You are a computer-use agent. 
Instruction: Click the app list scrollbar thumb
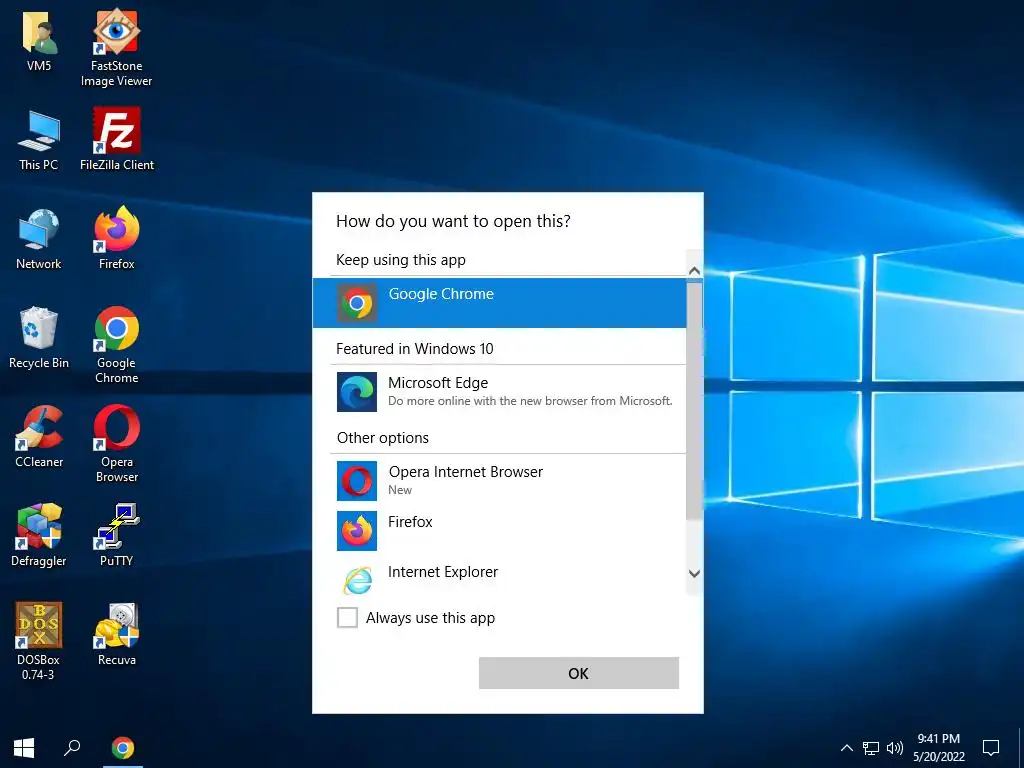[694, 400]
